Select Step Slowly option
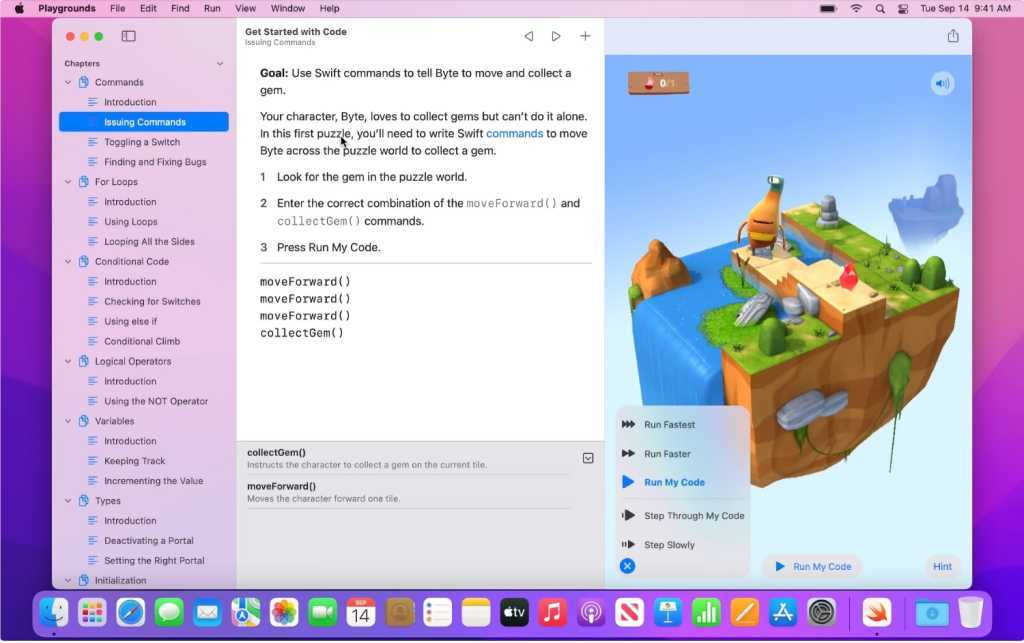 668,545
